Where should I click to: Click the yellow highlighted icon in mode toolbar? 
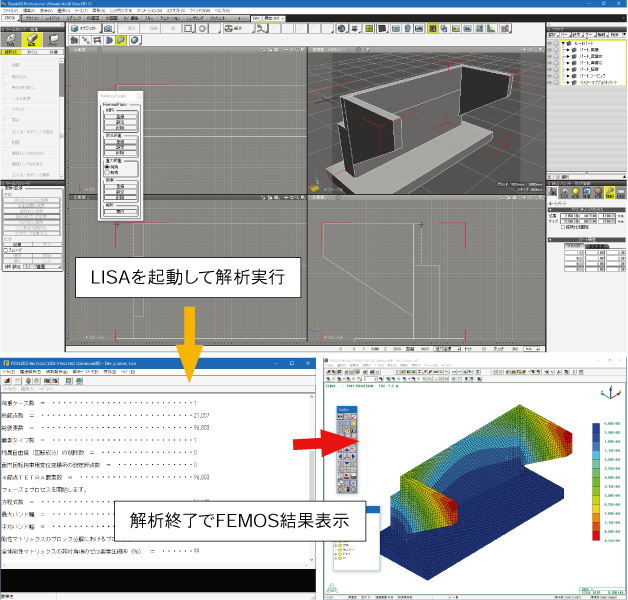click(120, 40)
